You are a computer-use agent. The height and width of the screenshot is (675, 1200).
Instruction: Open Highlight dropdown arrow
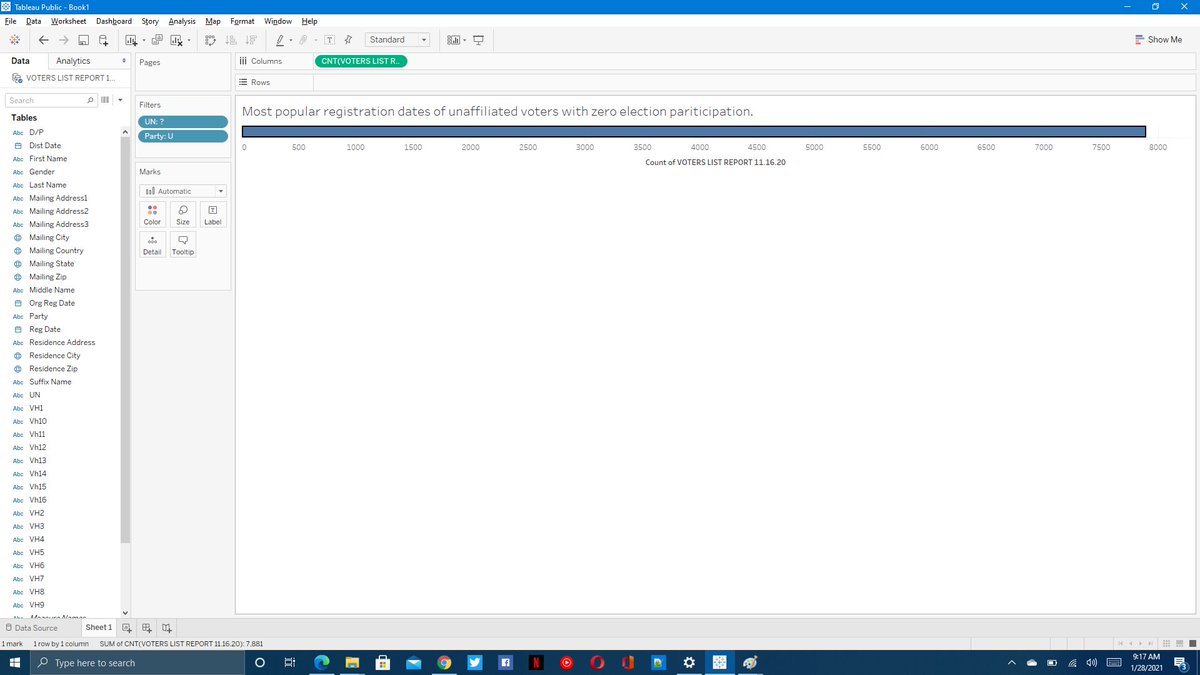(x=292, y=41)
